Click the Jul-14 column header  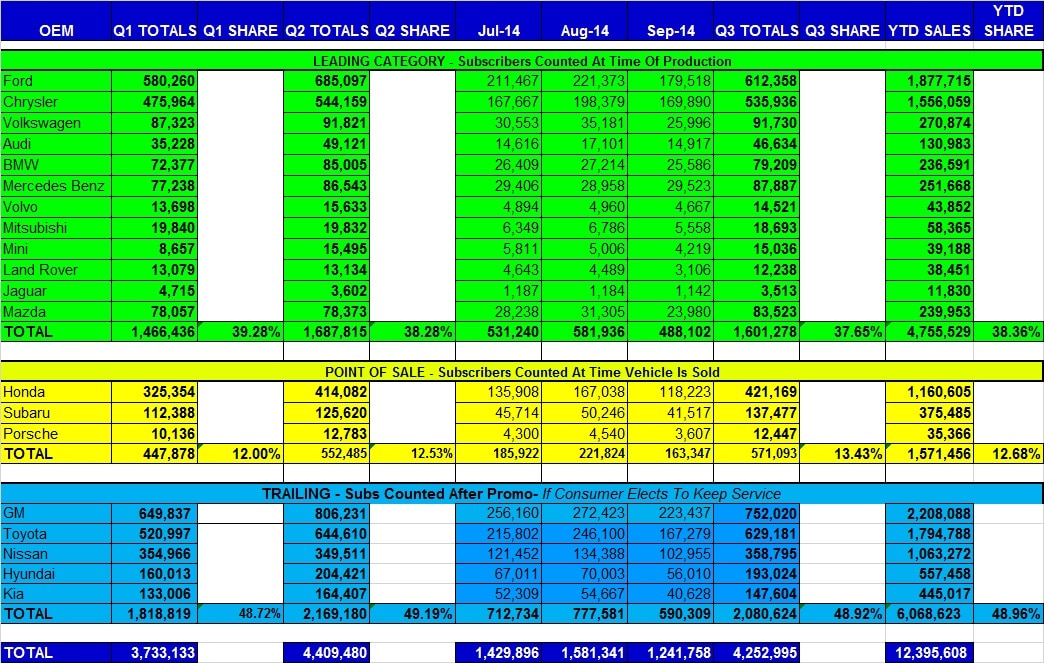point(499,22)
